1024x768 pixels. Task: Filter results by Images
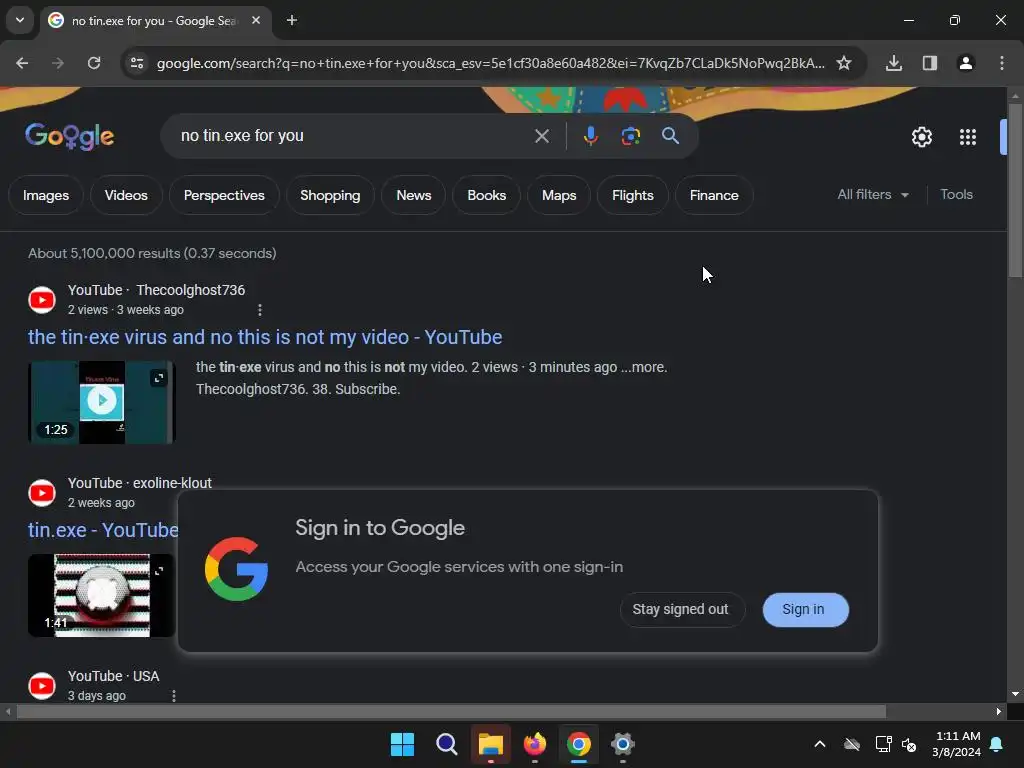click(46, 195)
